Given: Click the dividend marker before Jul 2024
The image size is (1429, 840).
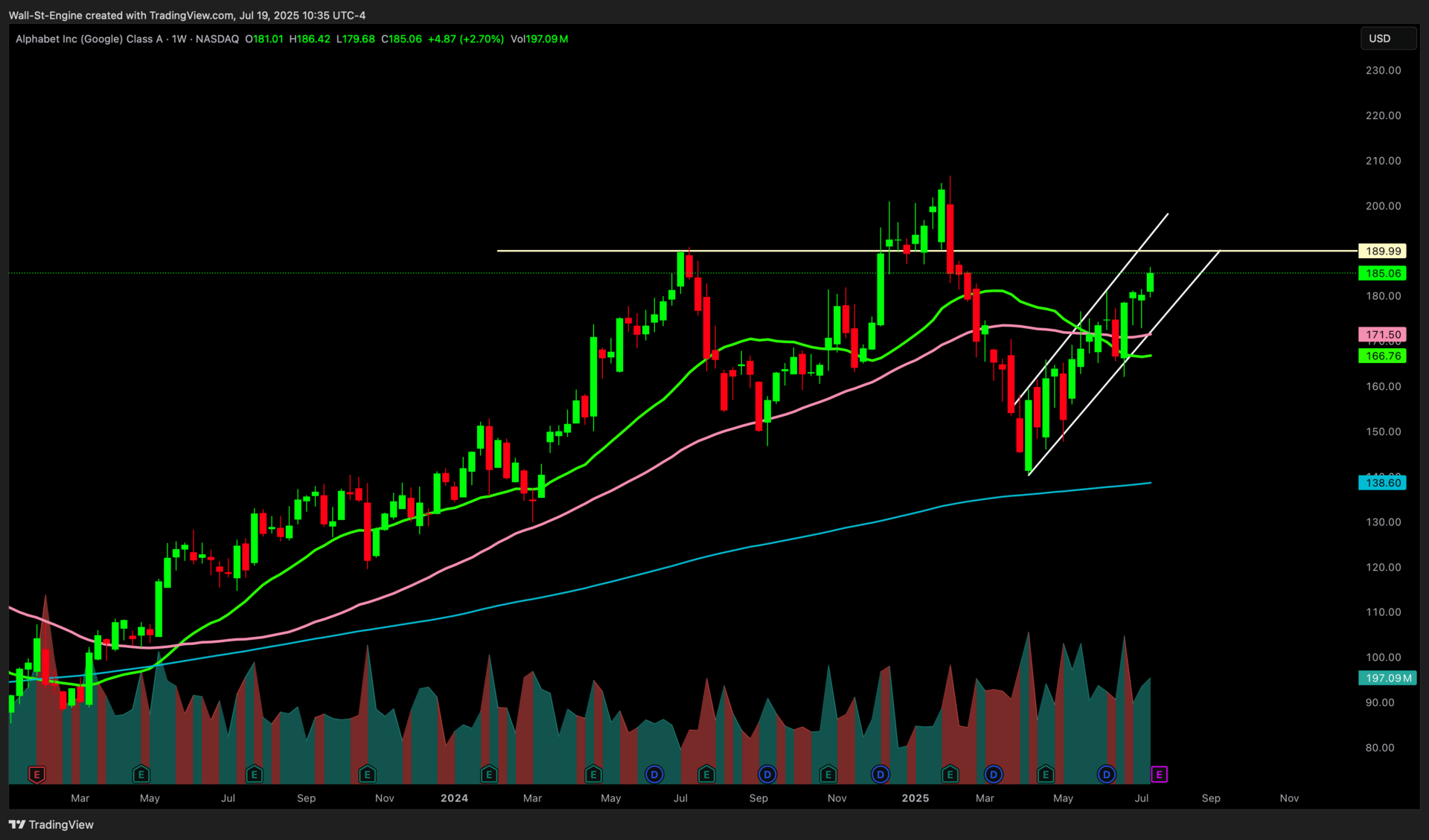Looking at the screenshot, I should coord(654,775).
